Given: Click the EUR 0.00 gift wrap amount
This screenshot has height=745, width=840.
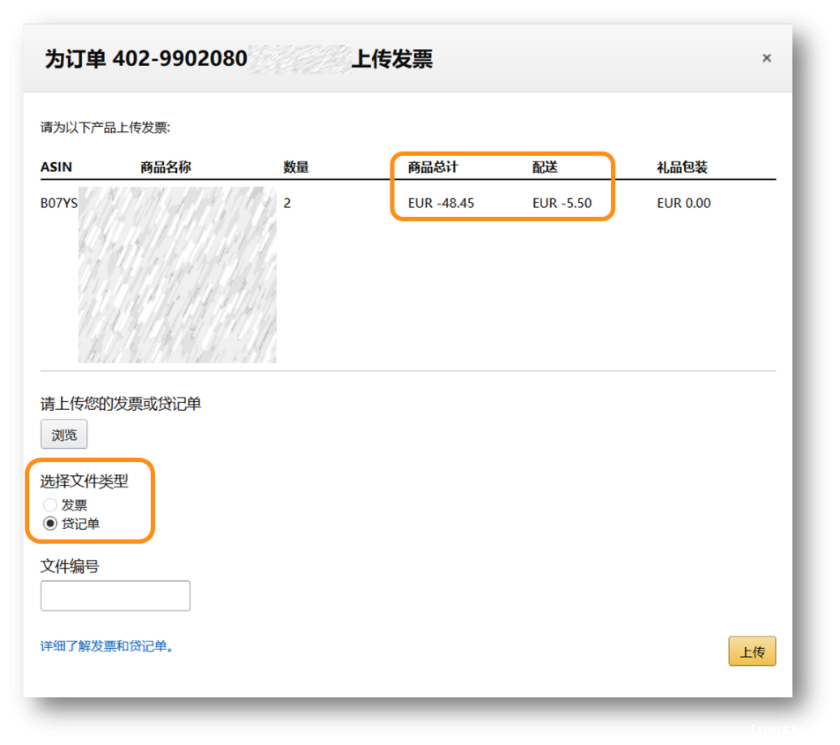Looking at the screenshot, I should click(684, 203).
